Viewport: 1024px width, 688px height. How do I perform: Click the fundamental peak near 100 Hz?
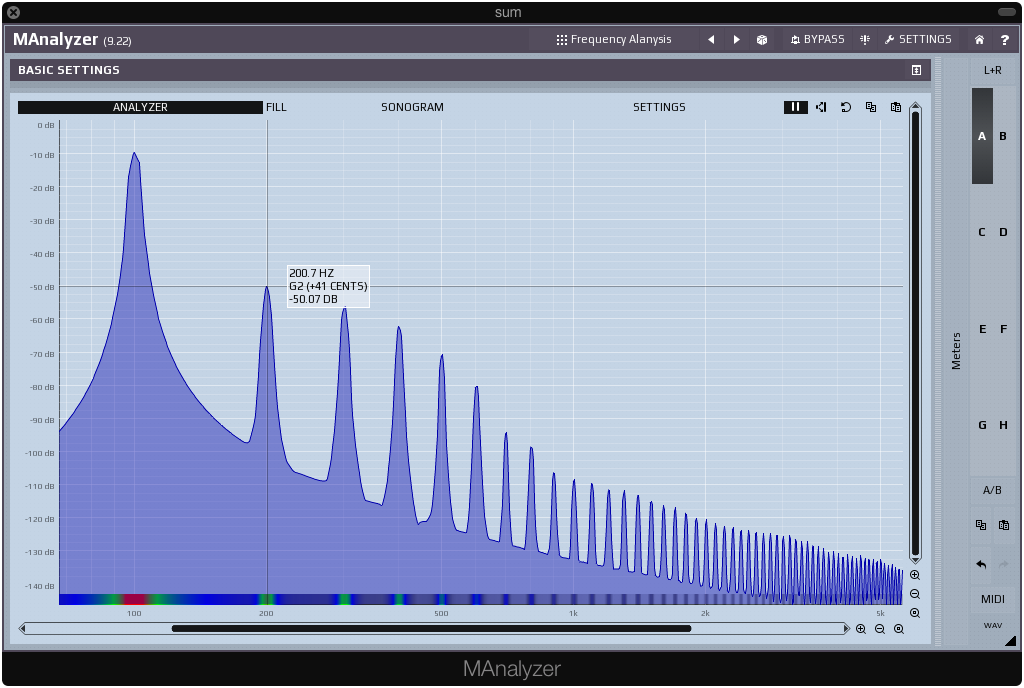(x=135, y=154)
